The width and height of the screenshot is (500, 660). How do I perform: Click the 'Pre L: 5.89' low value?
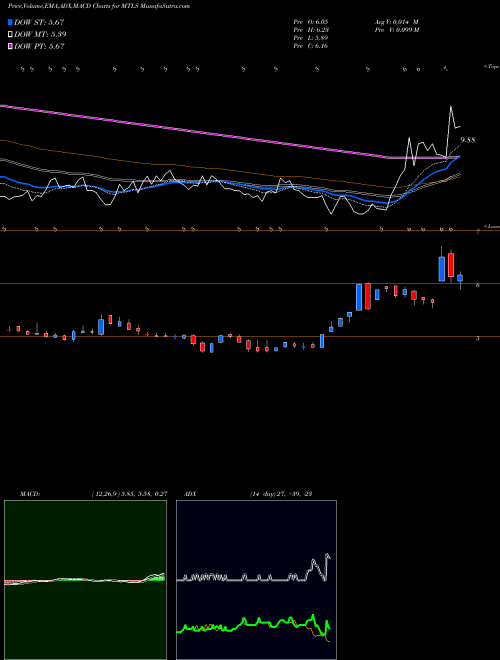311,38
